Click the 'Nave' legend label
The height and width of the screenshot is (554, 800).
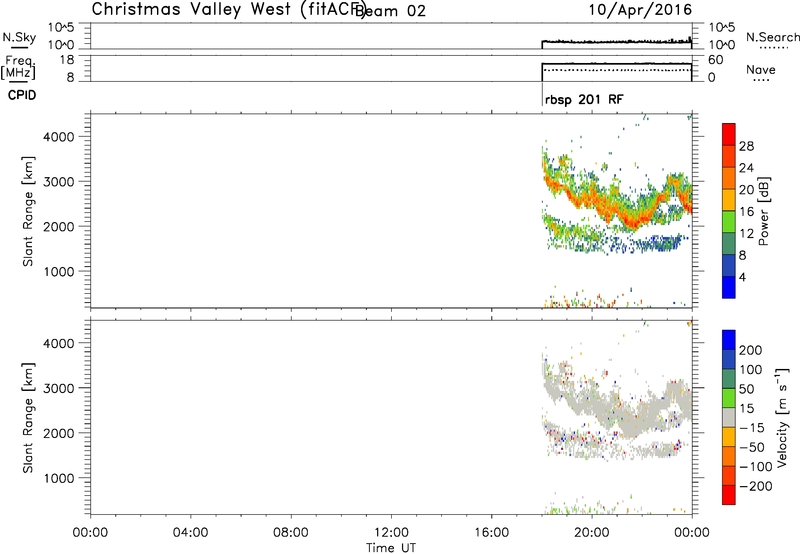pos(760,69)
